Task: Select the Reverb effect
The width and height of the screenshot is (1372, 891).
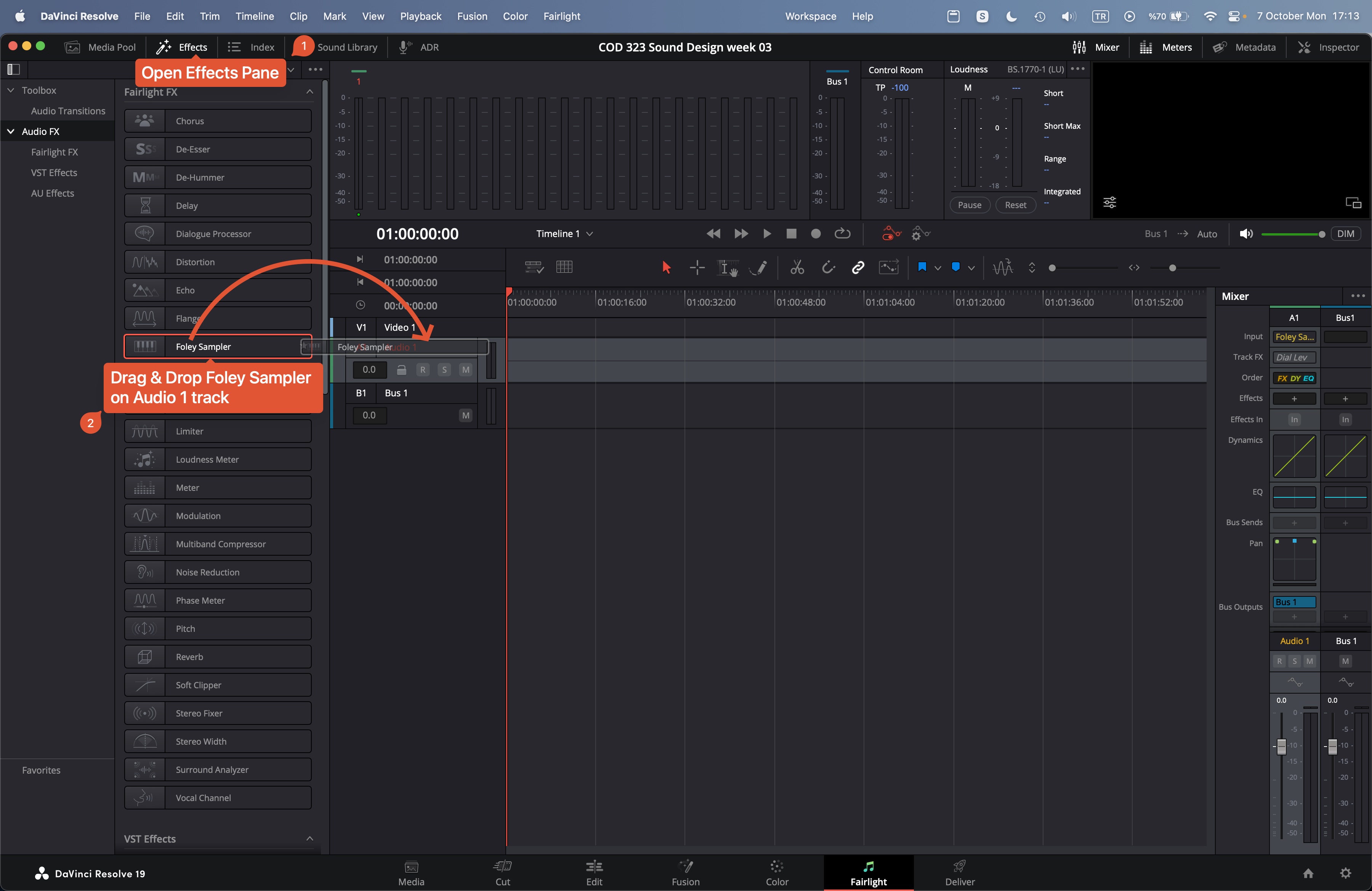Action: (x=218, y=656)
